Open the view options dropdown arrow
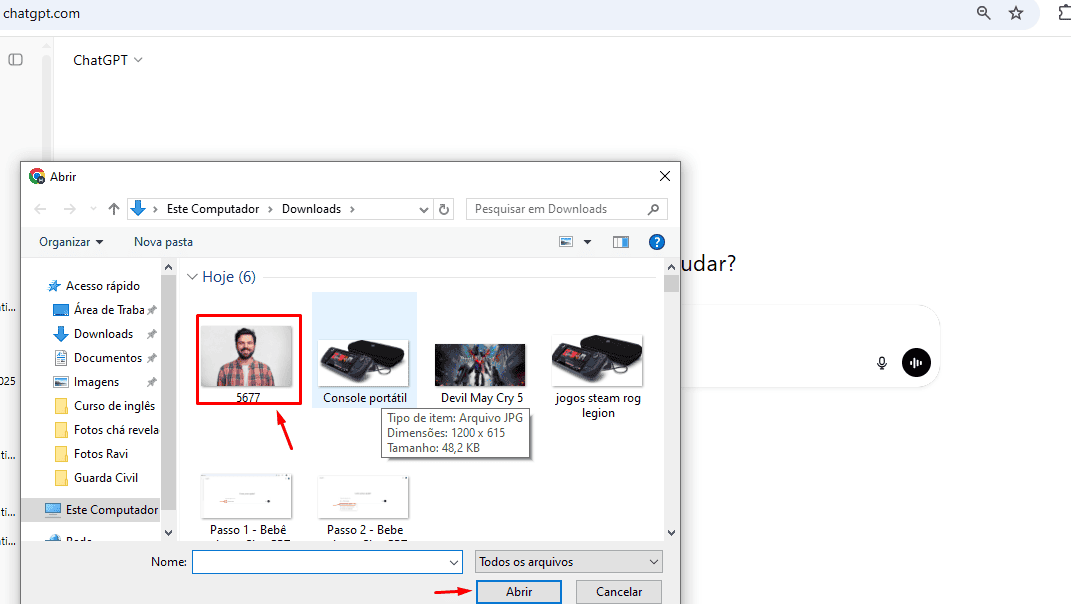The height and width of the screenshot is (604, 1071). click(x=587, y=242)
